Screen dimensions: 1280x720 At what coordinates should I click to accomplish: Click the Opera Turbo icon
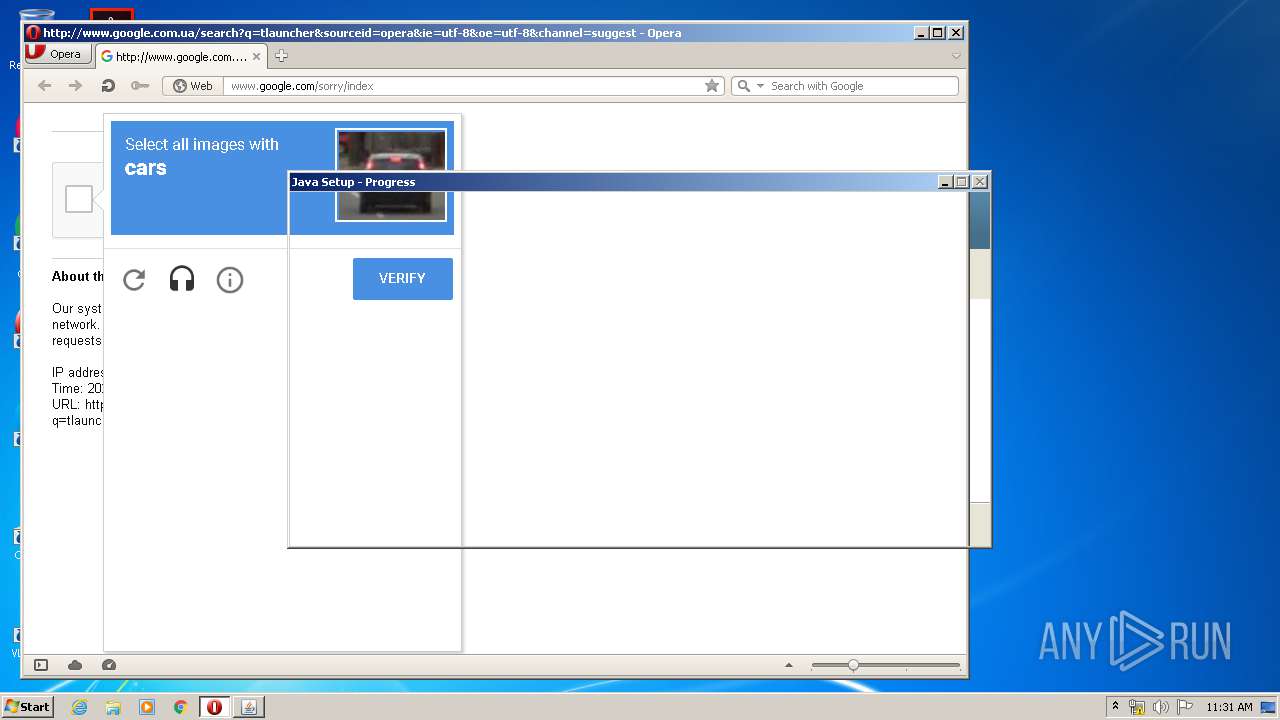[109, 665]
